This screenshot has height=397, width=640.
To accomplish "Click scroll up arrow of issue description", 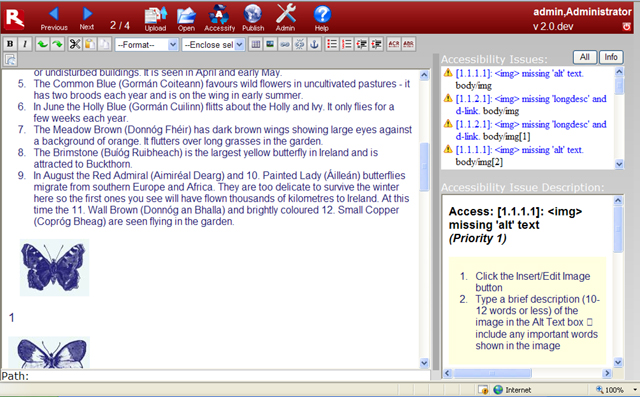I will click(x=618, y=200).
